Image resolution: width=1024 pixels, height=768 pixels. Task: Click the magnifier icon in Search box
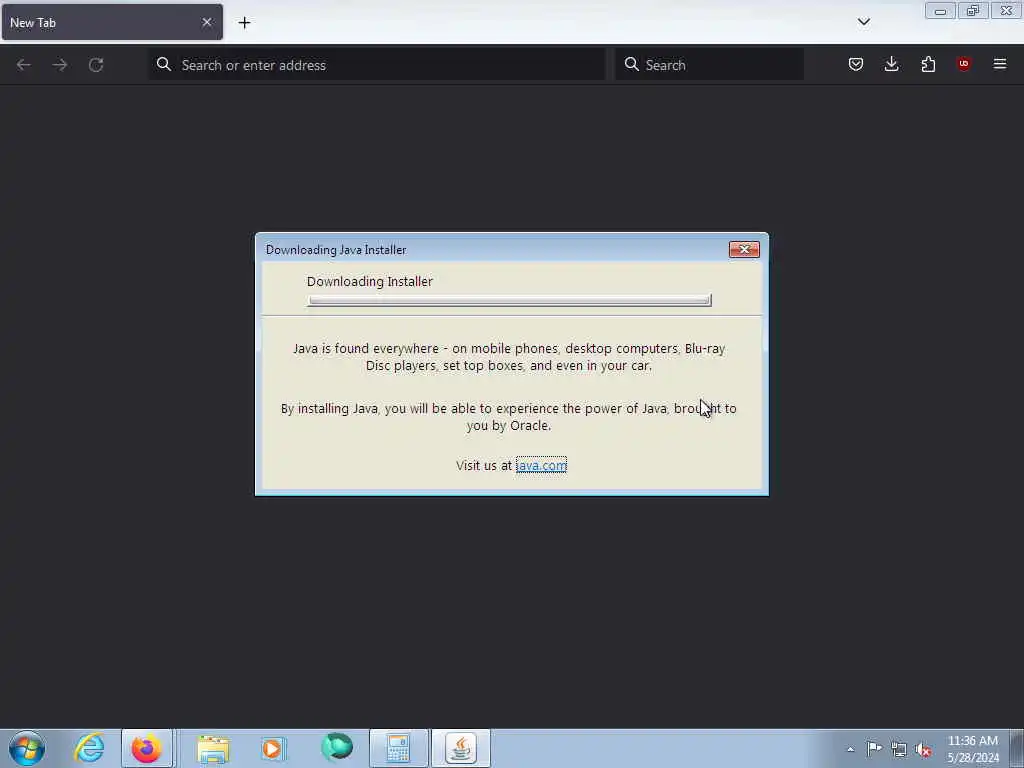pyautogui.click(x=632, y=65)
